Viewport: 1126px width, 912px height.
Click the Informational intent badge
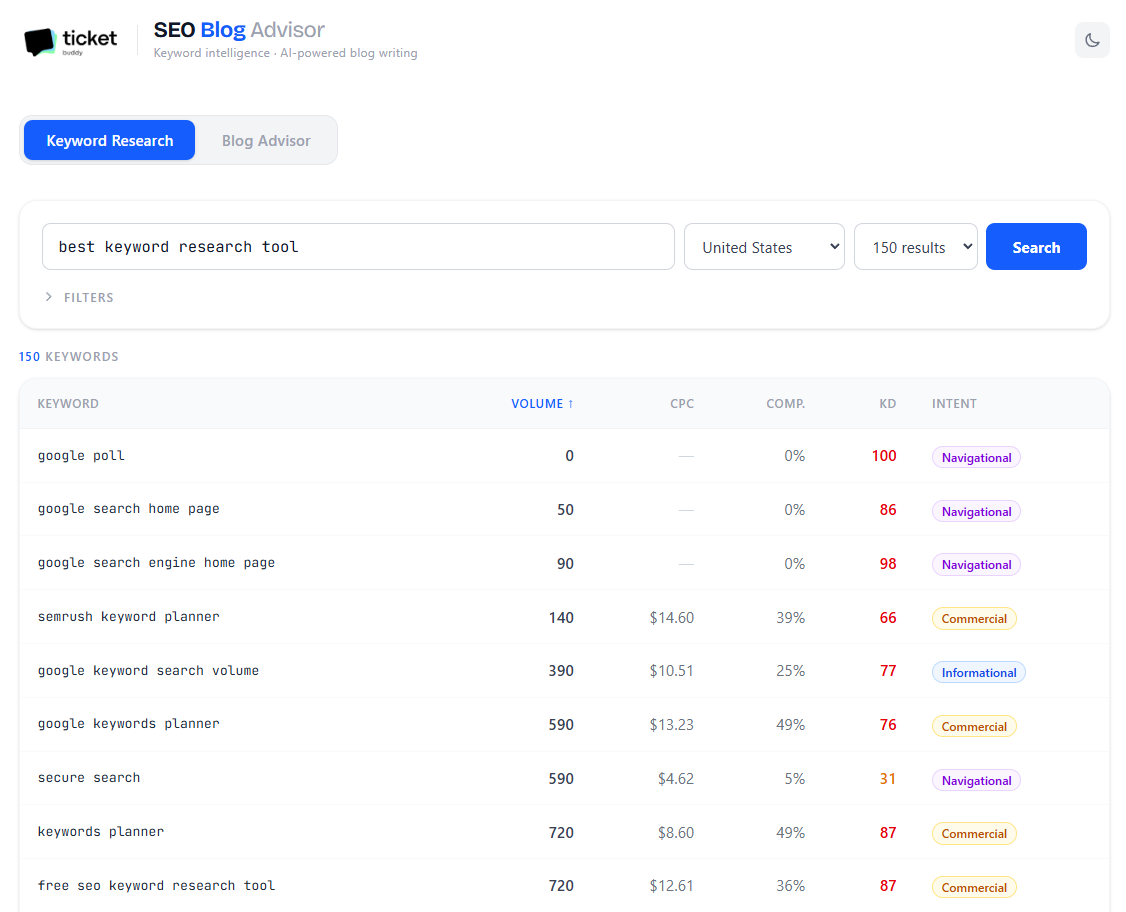point(978,672)
